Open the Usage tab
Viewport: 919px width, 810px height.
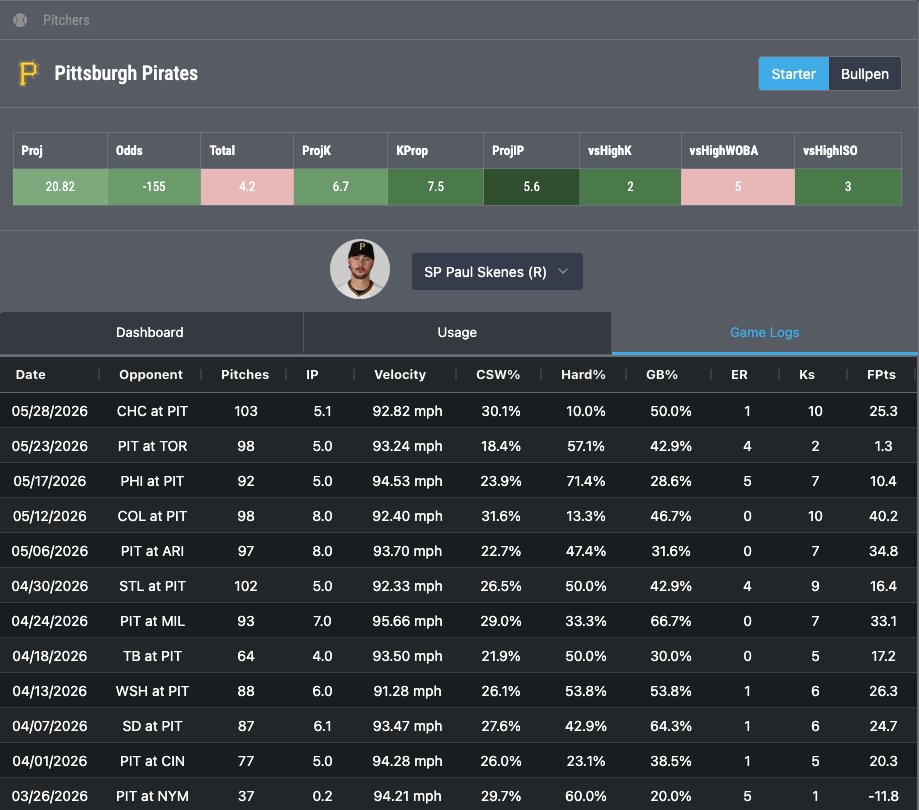coord(457,332)
